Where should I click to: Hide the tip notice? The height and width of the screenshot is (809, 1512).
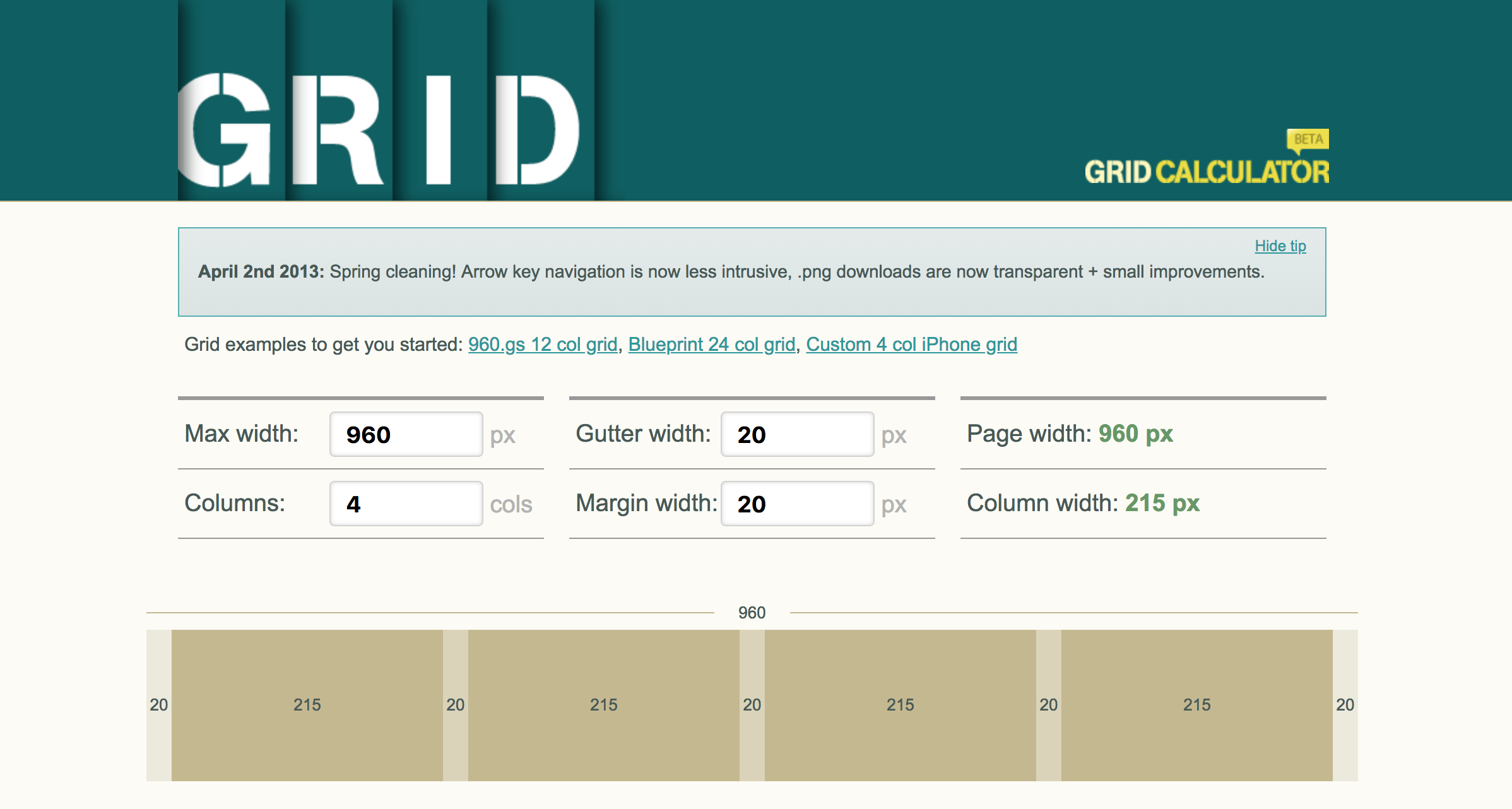(1280, 246)
